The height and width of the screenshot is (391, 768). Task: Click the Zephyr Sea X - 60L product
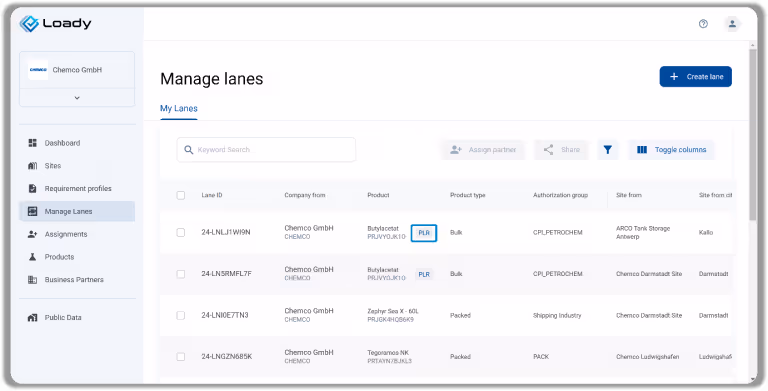(x=393, y=311)
